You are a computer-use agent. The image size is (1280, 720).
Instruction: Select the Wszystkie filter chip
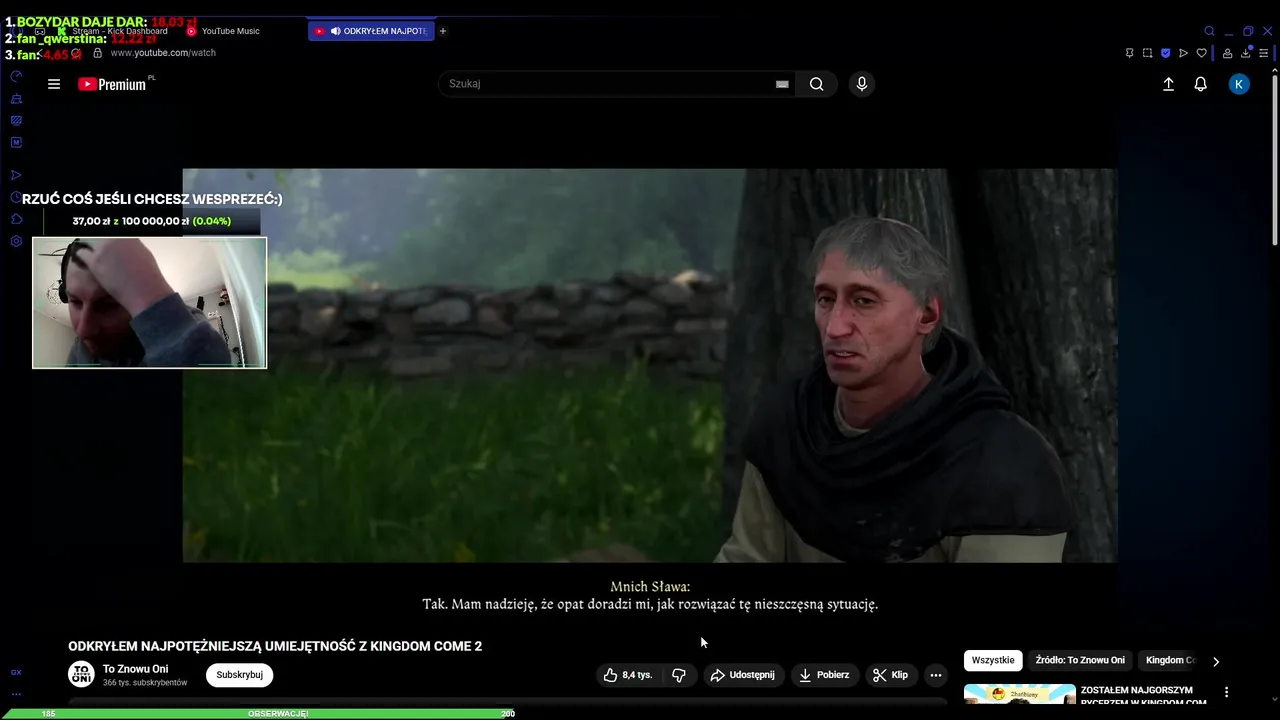click(x=993, y=660)
